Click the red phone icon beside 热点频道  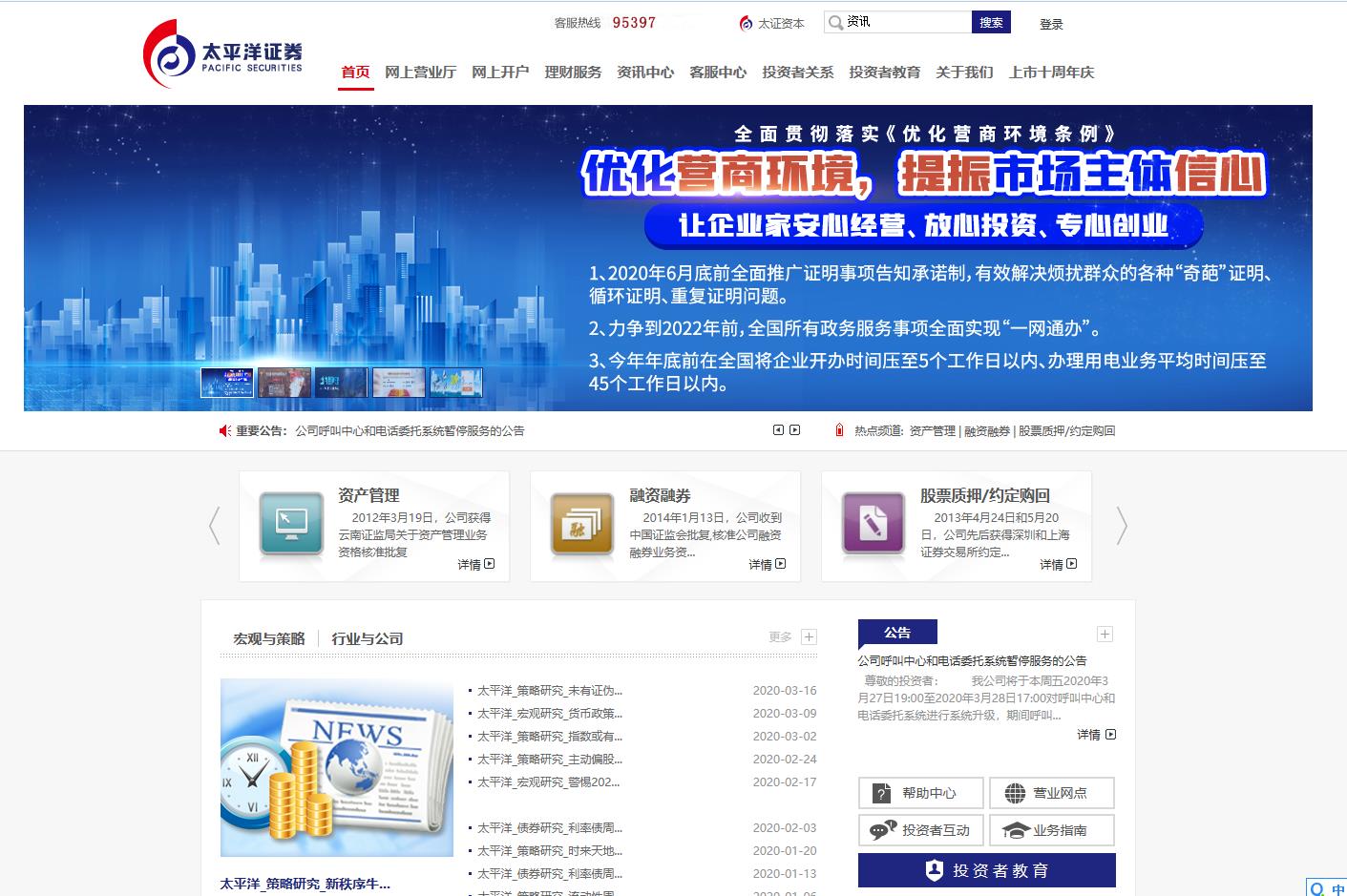point(839,430)
